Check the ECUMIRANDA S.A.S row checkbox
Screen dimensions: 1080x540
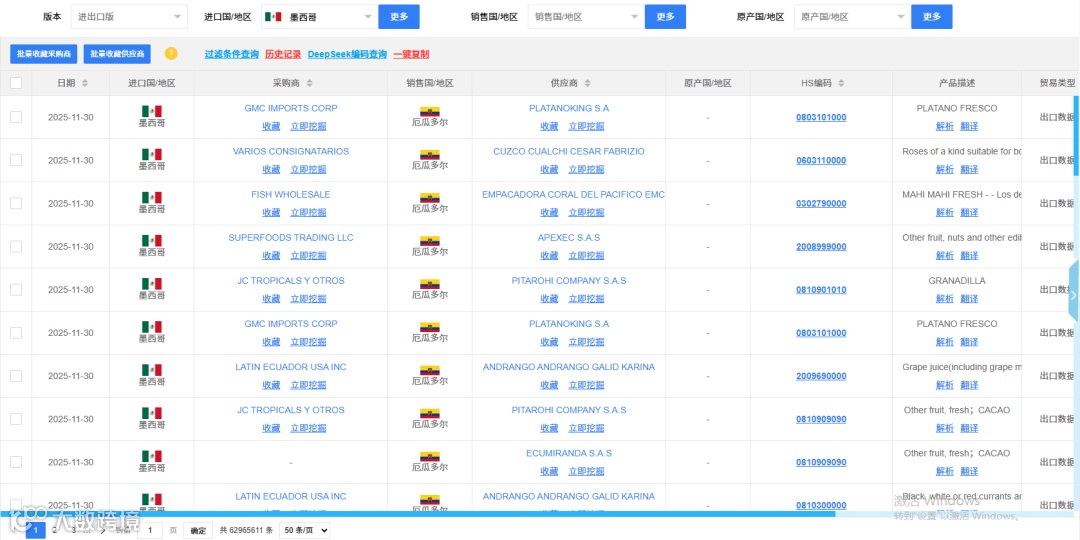pos(16,462)
